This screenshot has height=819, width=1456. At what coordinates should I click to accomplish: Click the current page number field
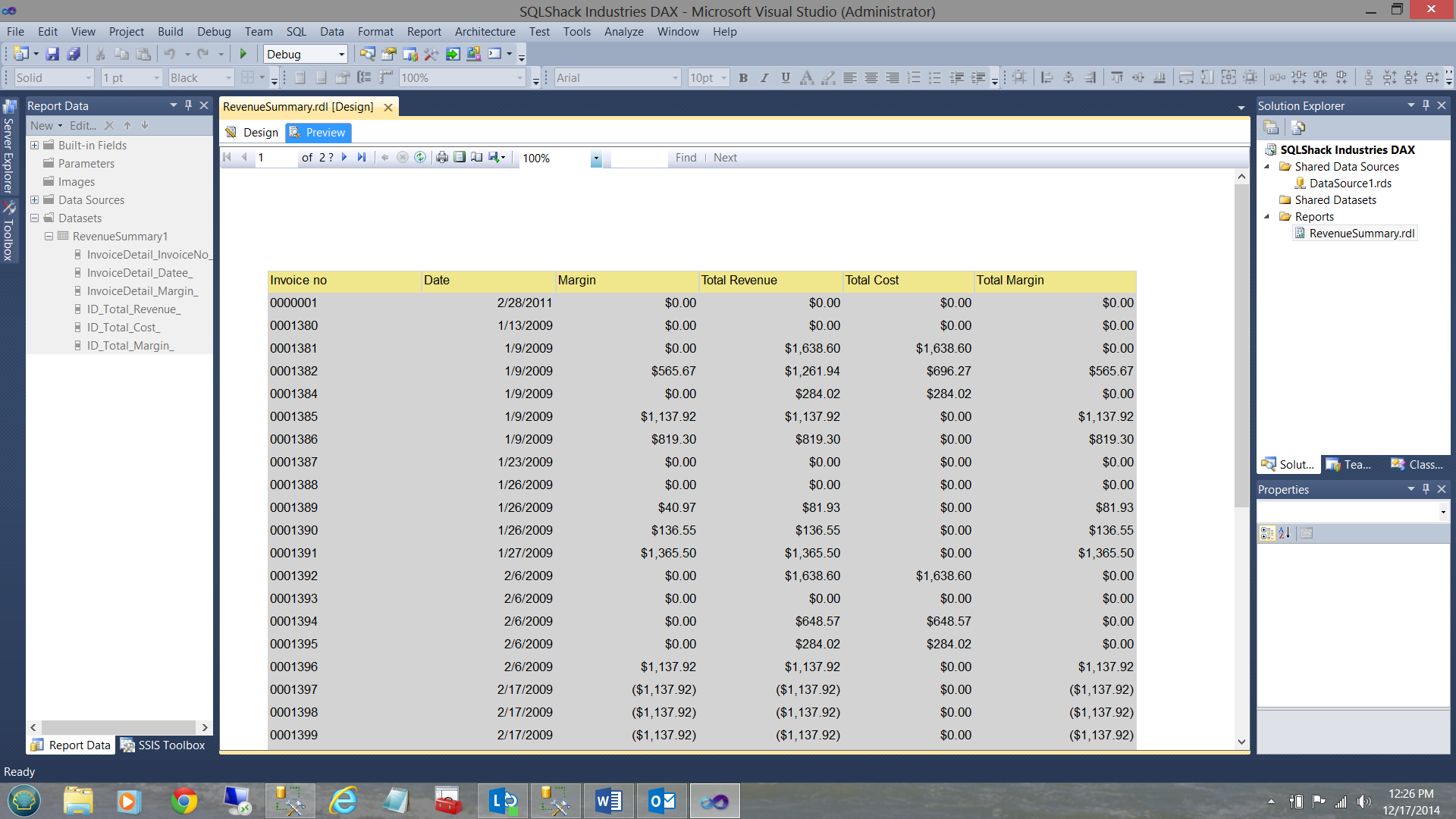pos(275,157)
